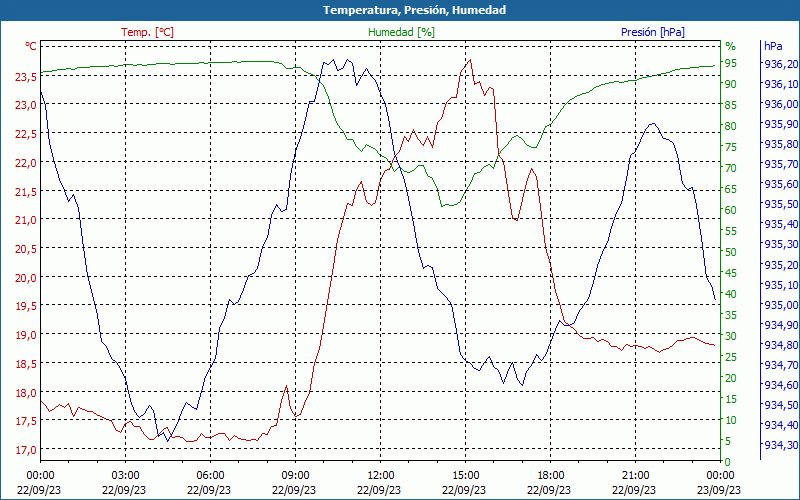Click the 934,80 pressure axis value

click(780, 345)
